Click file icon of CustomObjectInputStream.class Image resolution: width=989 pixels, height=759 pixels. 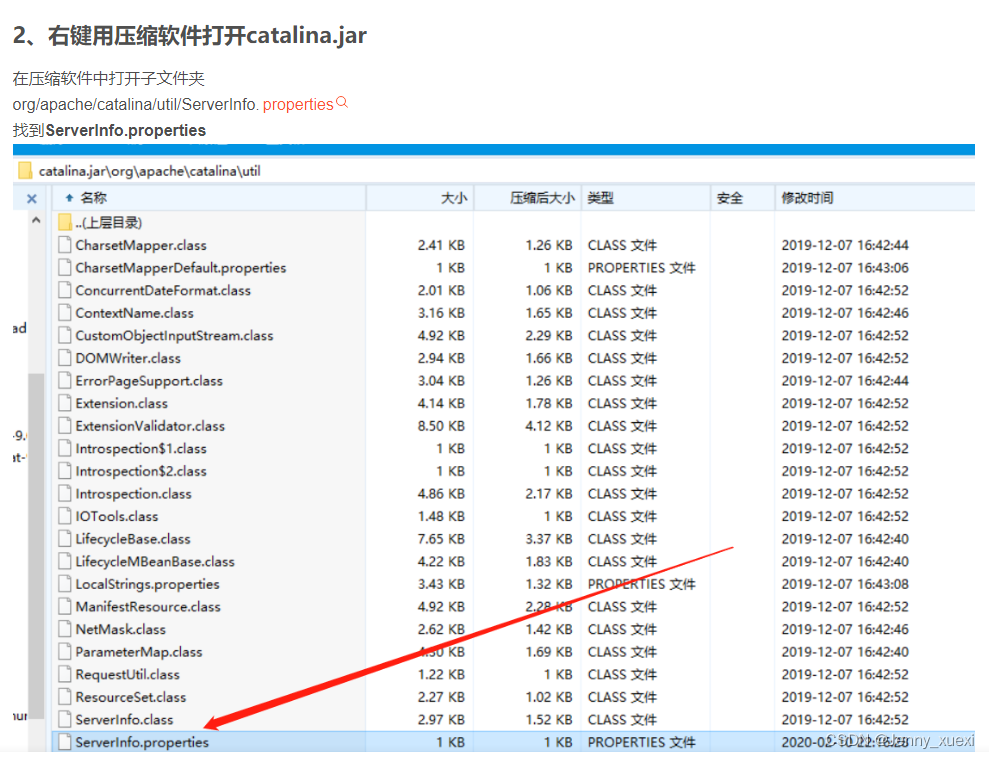coord(64,335)
